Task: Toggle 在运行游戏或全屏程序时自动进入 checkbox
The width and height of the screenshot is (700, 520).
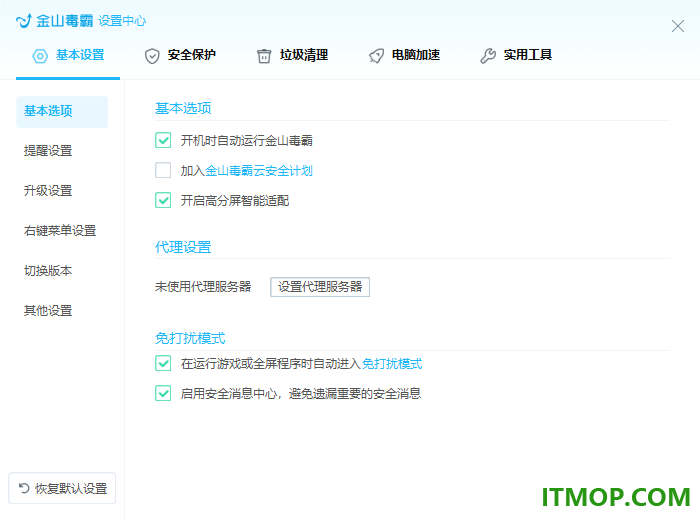Action: coord(163,363)
